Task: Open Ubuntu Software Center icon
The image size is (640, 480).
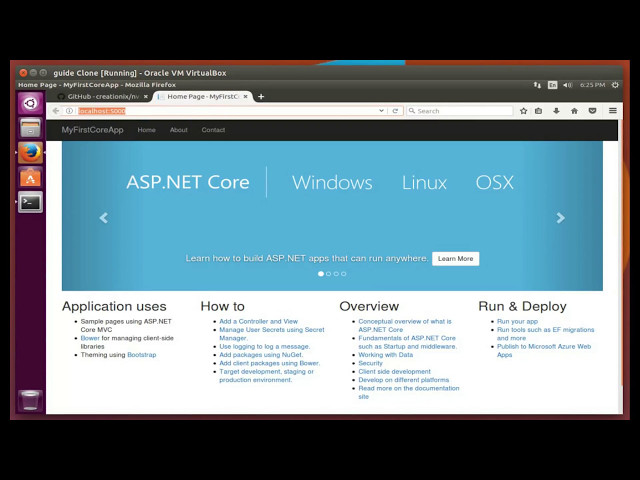Action: point(30,178)
